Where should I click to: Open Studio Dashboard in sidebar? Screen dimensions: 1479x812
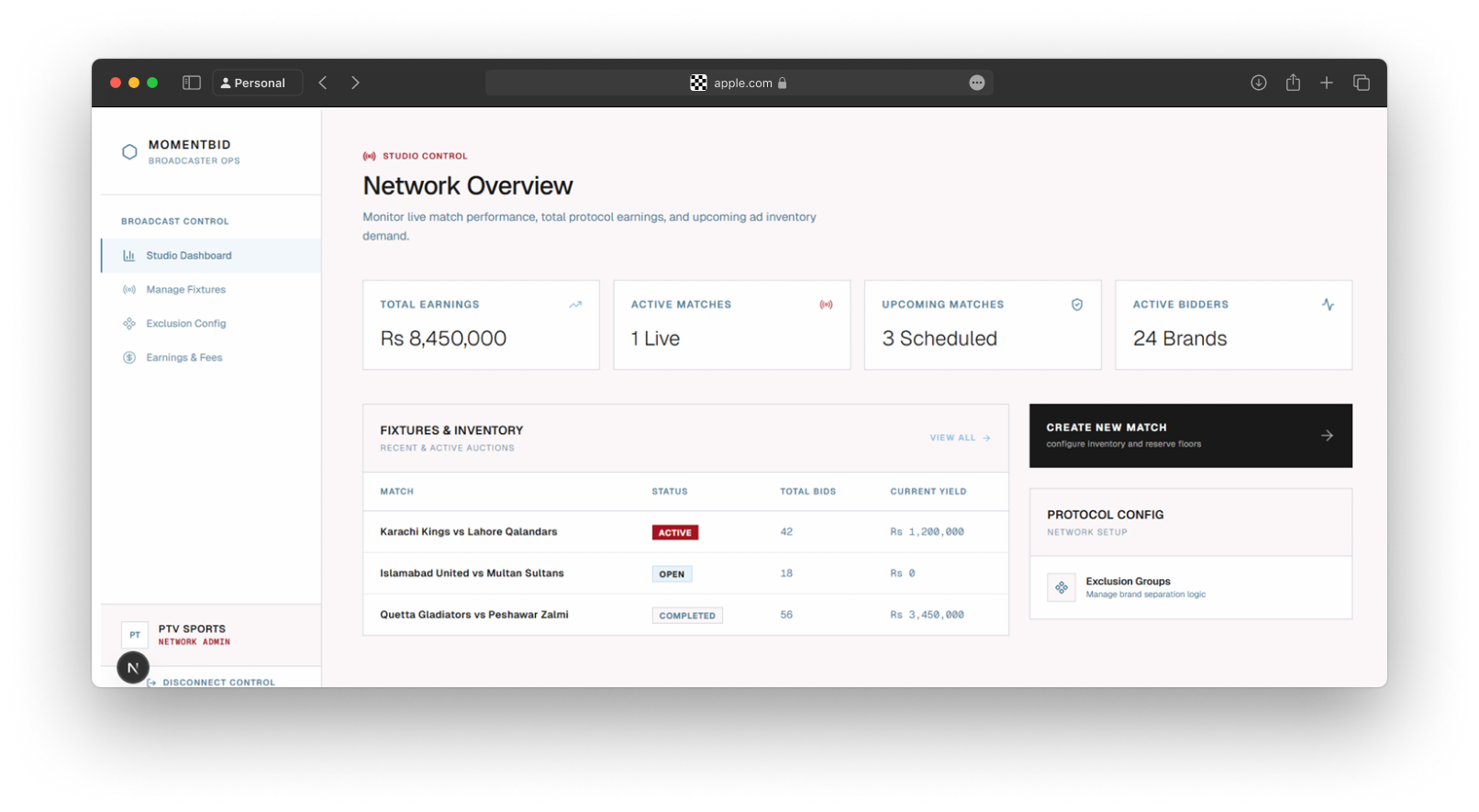(211, 256)
